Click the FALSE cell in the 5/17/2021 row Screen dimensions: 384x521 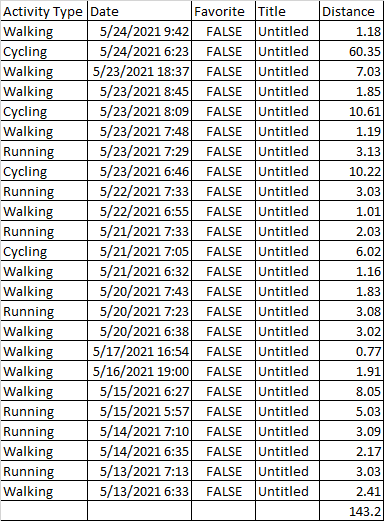223,351
